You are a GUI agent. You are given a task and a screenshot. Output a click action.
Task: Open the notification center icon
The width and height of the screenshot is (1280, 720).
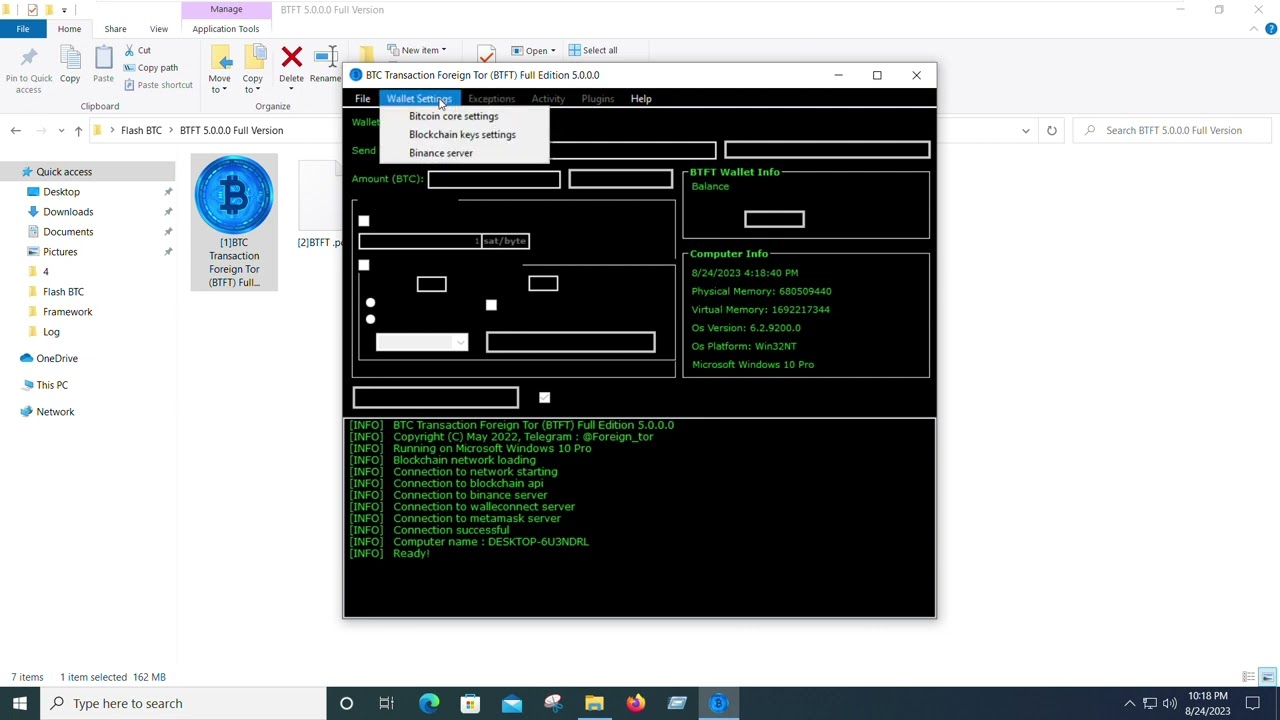tap(1253, 703)
